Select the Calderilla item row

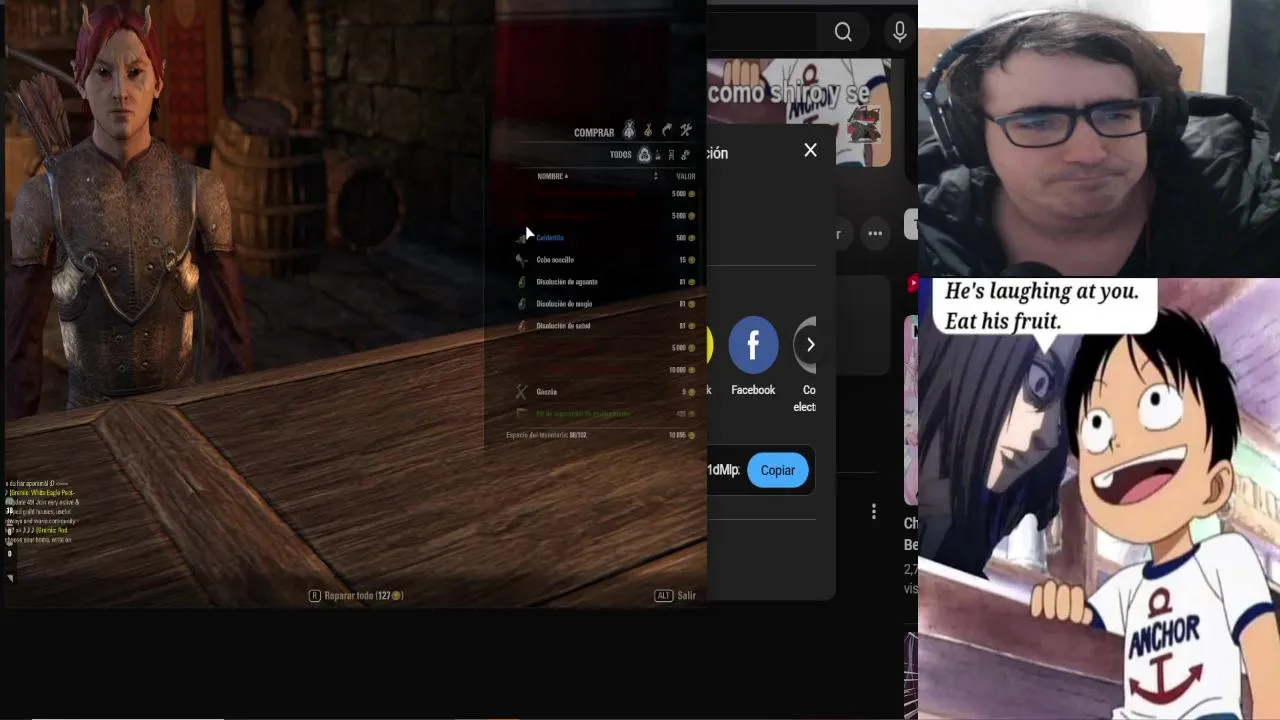point(604,238)
